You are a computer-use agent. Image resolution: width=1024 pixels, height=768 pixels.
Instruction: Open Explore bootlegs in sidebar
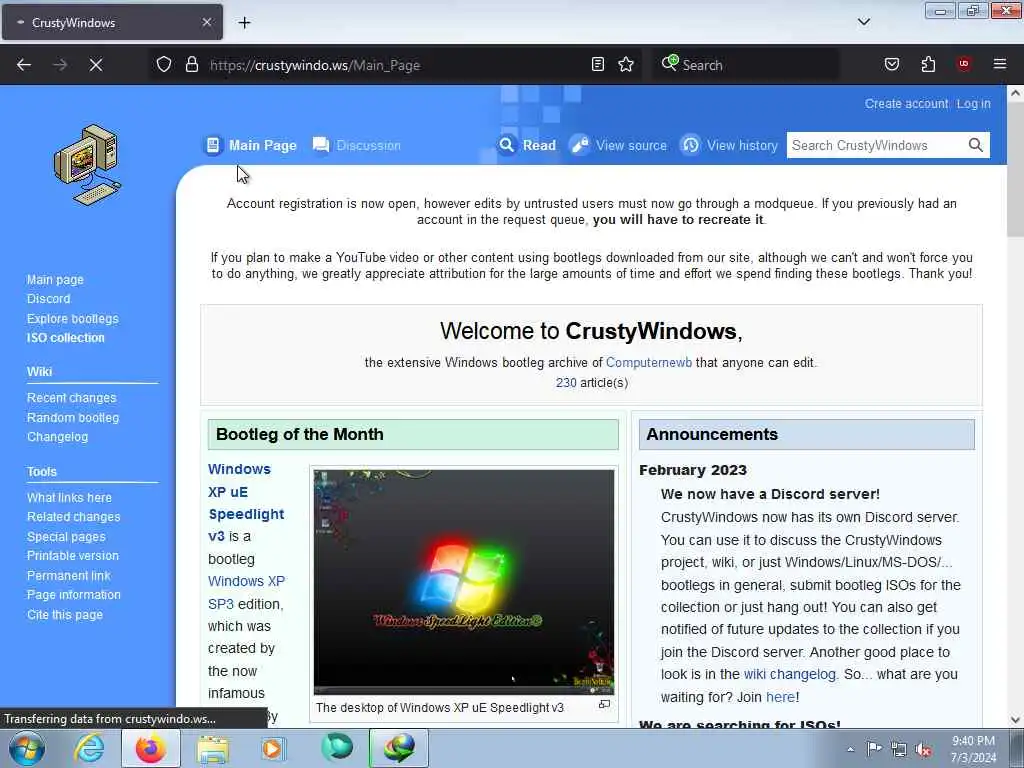pos(72,318)
